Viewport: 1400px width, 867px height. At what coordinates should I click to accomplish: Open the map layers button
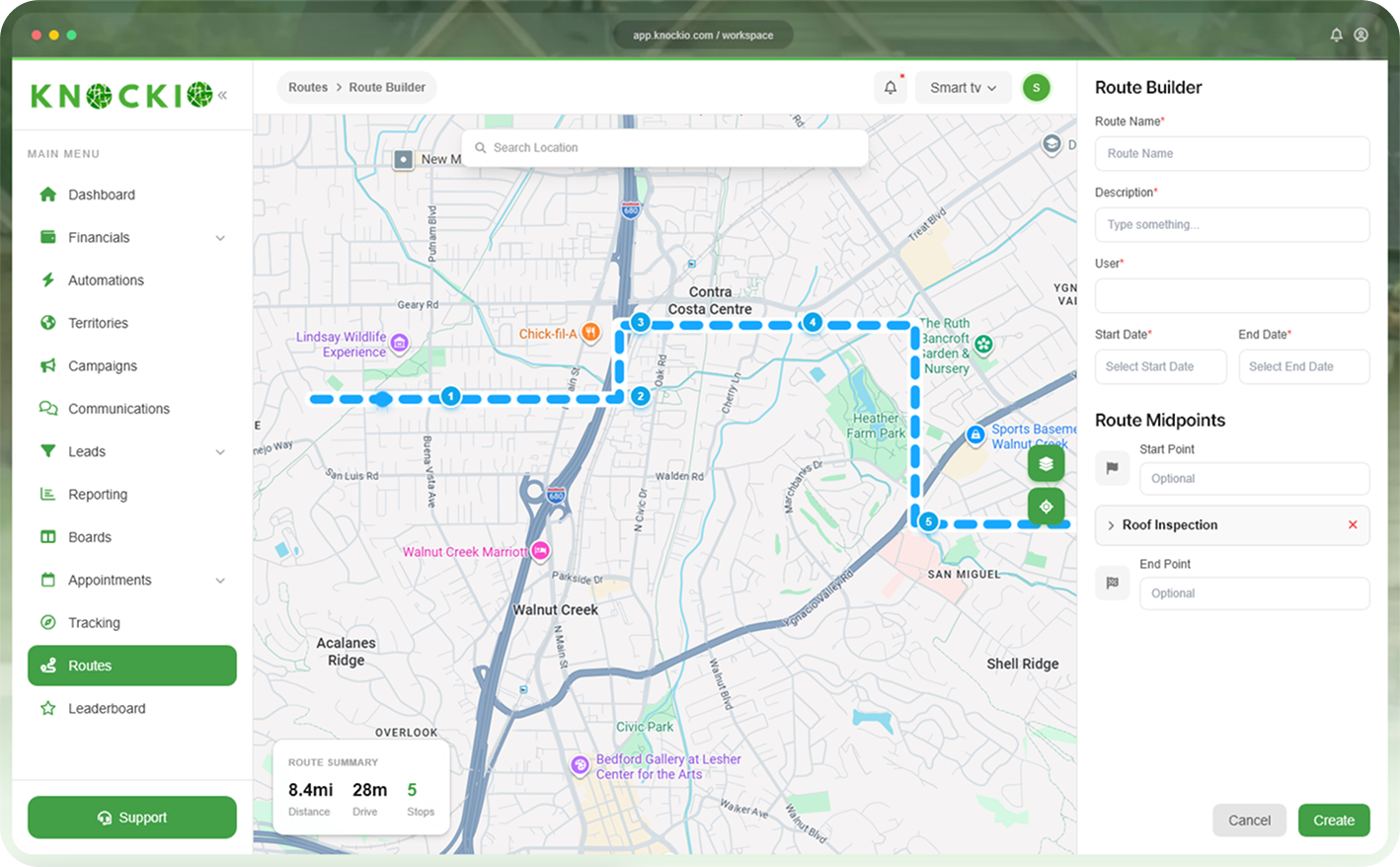pyautogui.click(x=1046, y=463)
